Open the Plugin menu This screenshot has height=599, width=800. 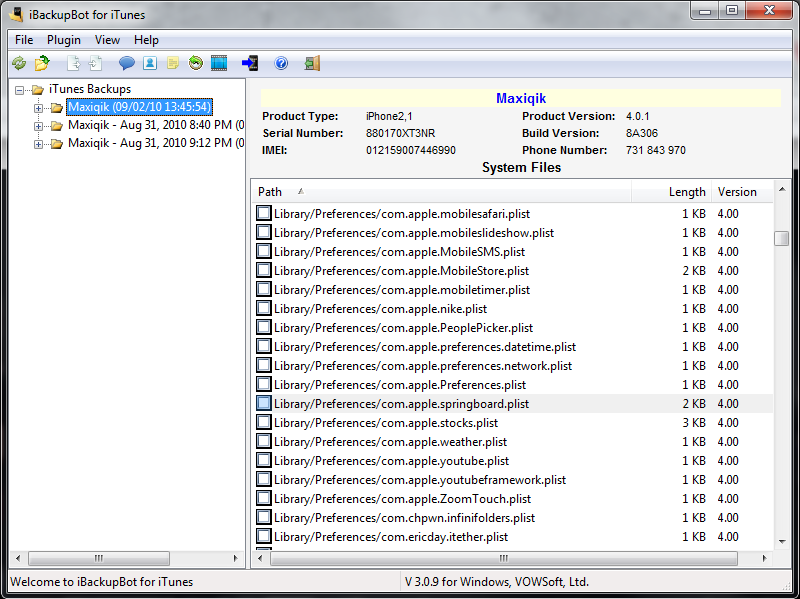(64, 40)
